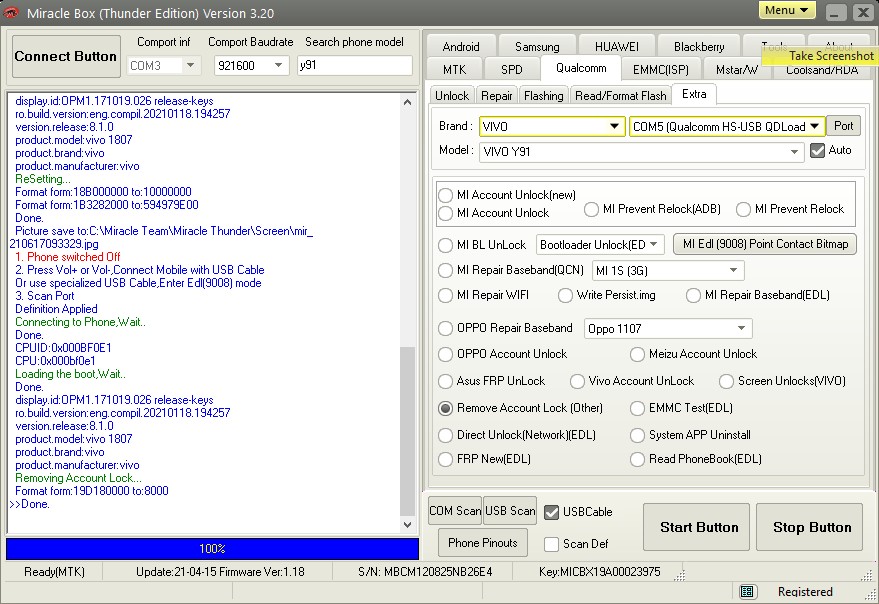Click the Search phone model input field
Viewport: 879px width, 604px height.
click(x=355, y=66)
